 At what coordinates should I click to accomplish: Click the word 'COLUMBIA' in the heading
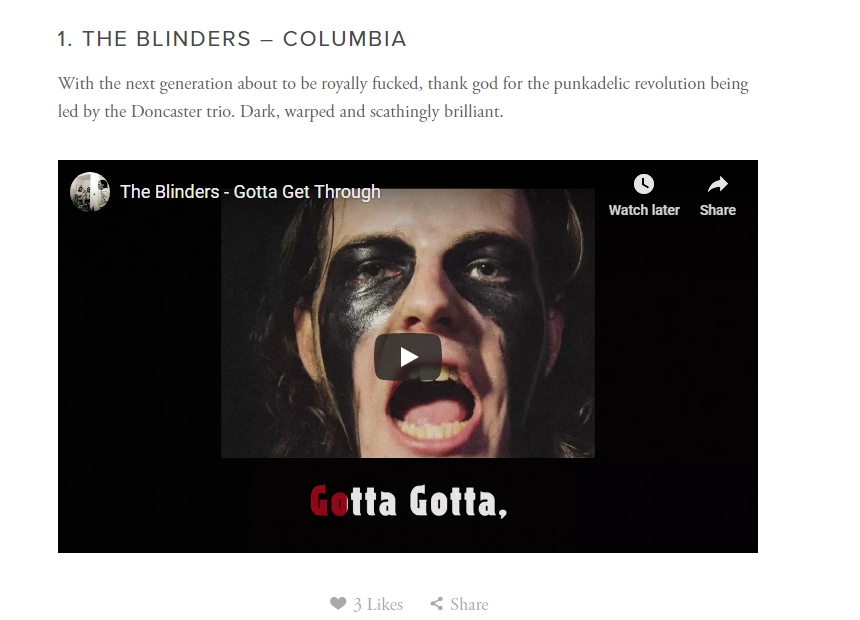click(344, 39)
